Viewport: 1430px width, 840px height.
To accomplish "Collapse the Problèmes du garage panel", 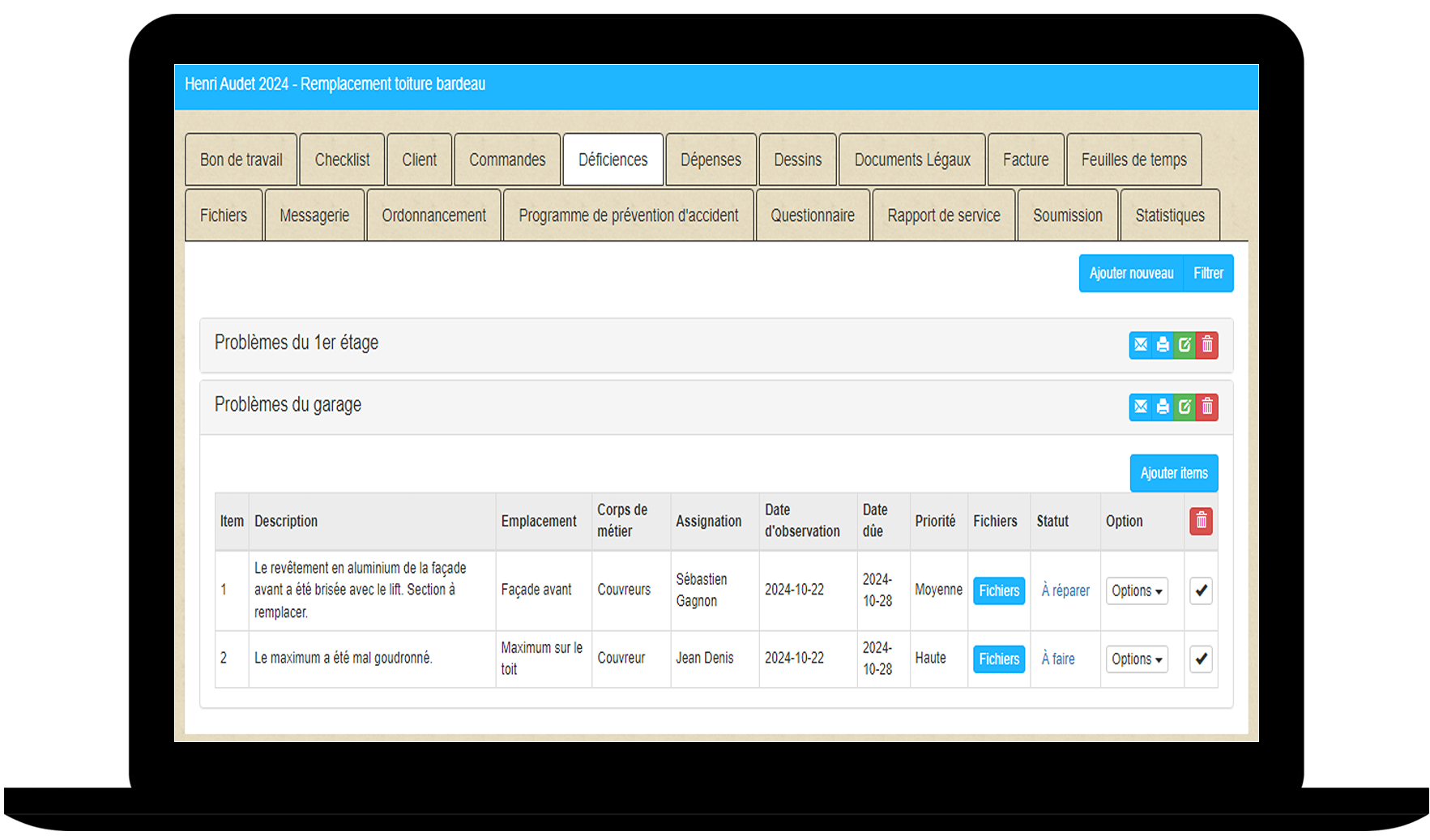I will 288,405.
